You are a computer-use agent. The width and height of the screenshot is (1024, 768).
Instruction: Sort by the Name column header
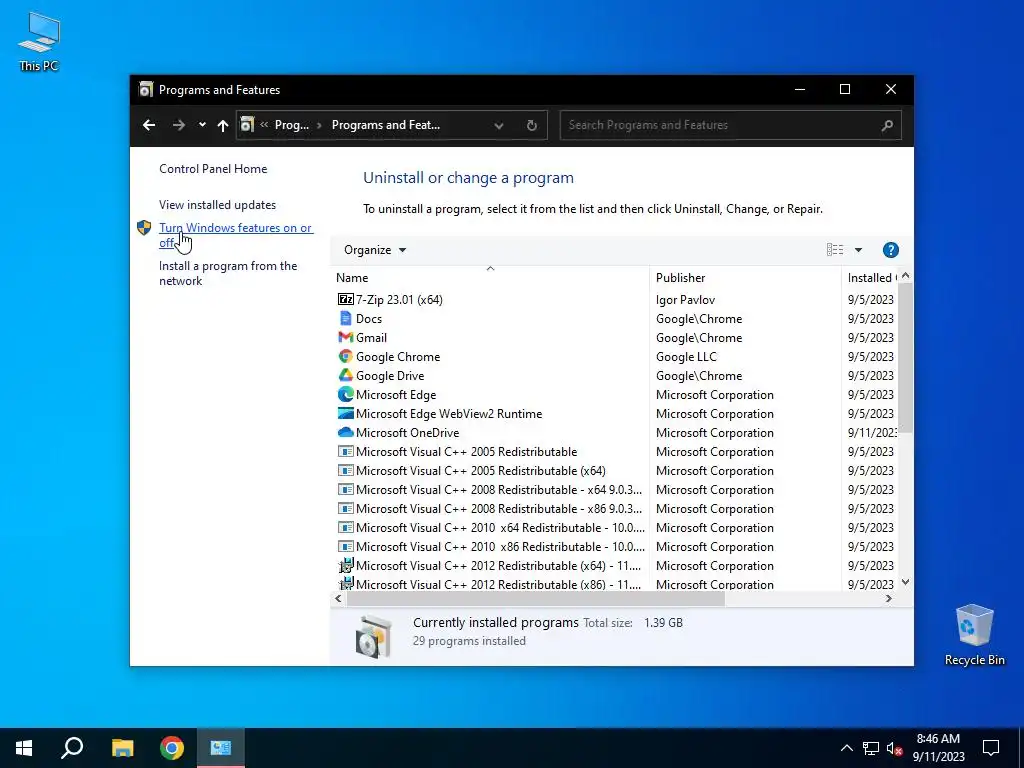pyautogui.click(x=490, y=278)
